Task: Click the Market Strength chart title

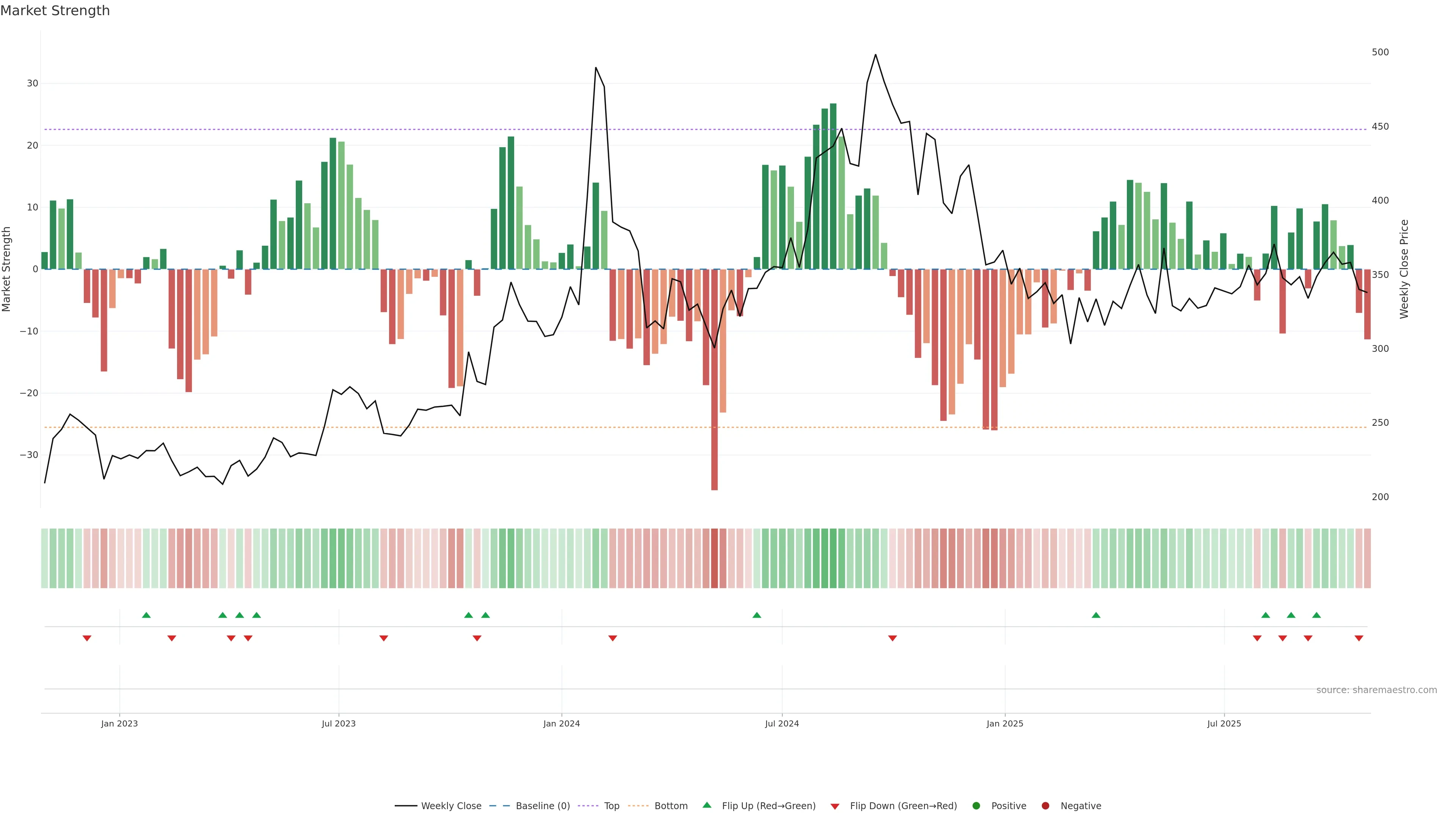Action: coord(55,11)
